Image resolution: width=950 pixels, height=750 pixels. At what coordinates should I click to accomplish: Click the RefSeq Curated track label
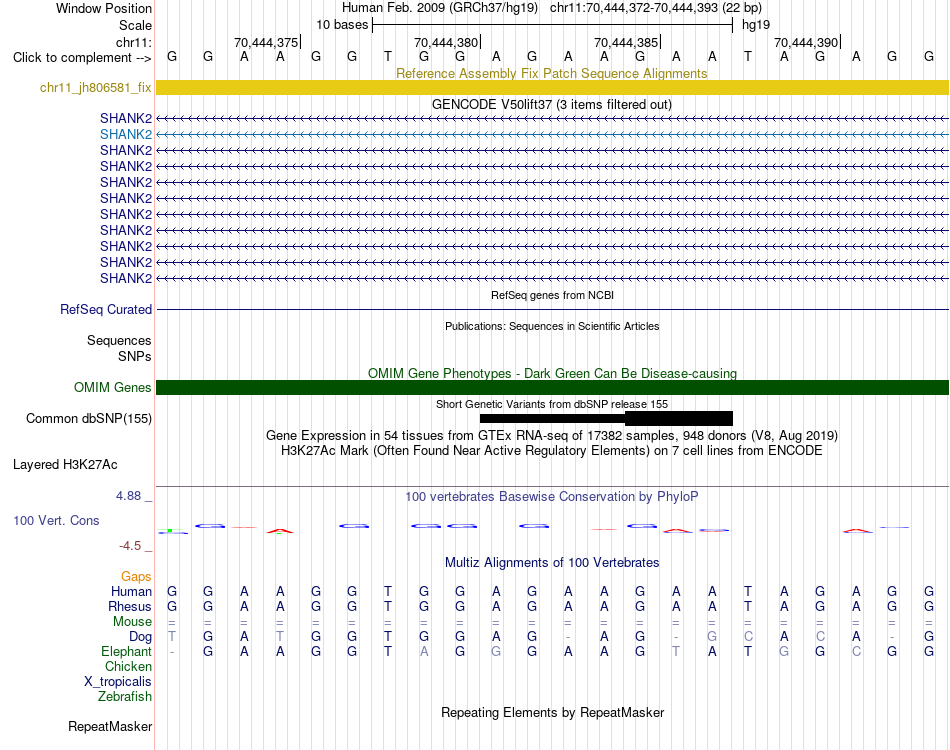[x=106, y=310]
